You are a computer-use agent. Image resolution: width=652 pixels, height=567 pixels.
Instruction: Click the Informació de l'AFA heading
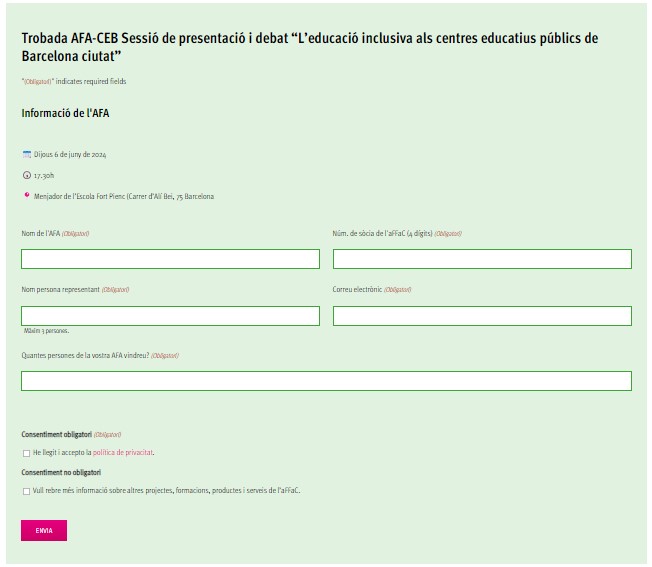pyautogui.click(x=65, y=113)
